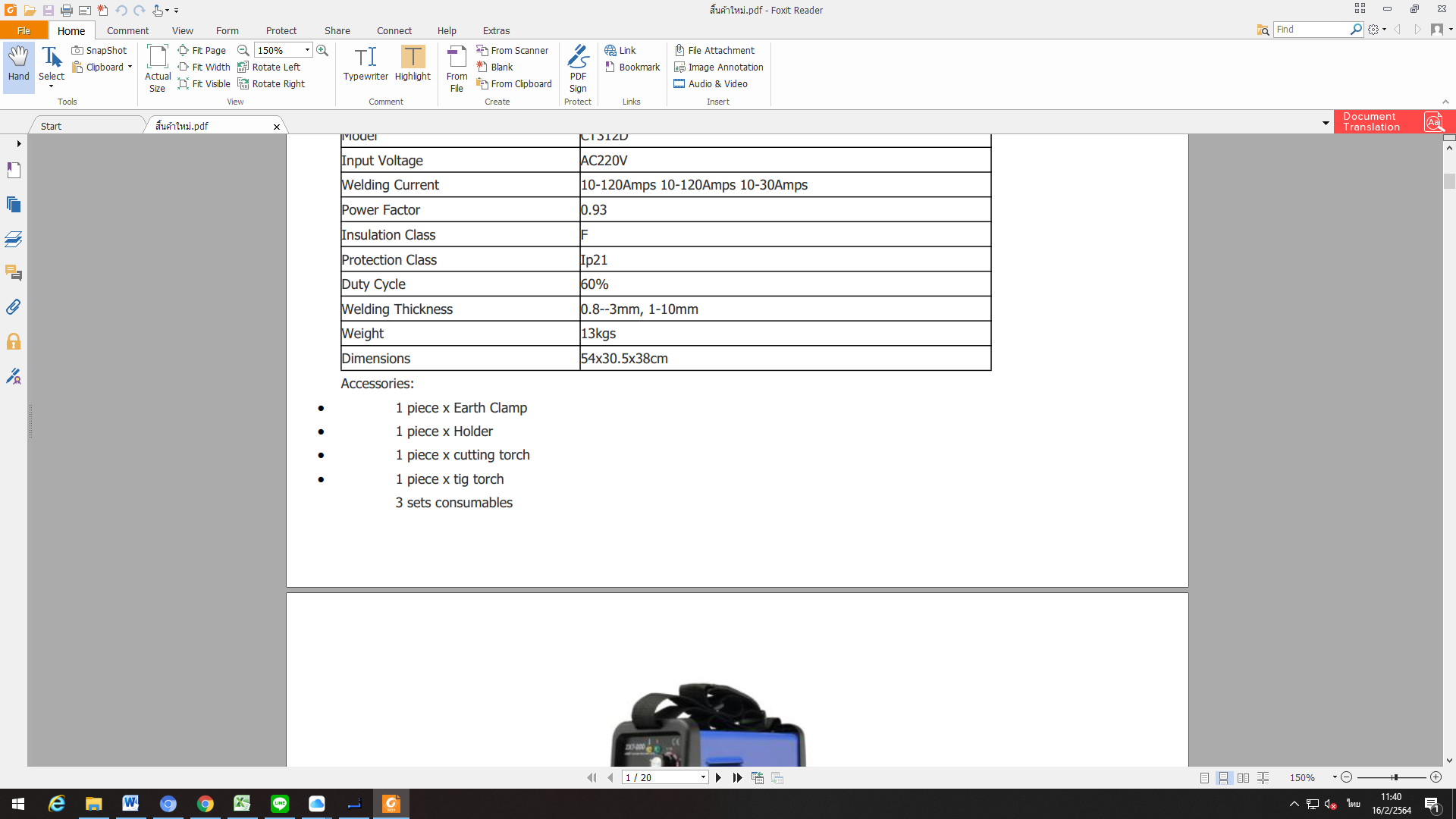Open the bookmarks panel in the sidebar

click(14, 170)
